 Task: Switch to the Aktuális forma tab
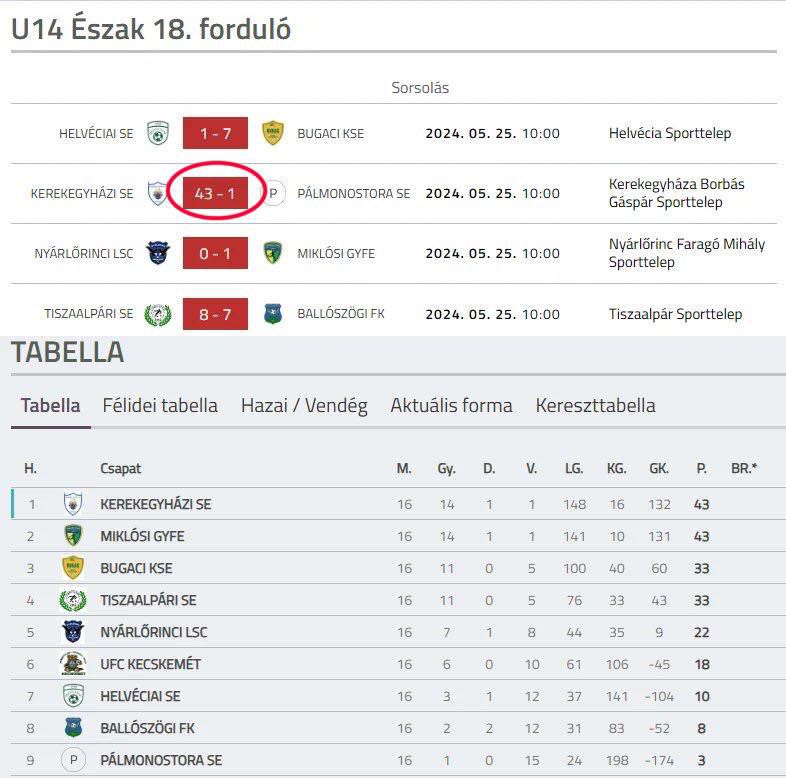click(x=451, y=405)
